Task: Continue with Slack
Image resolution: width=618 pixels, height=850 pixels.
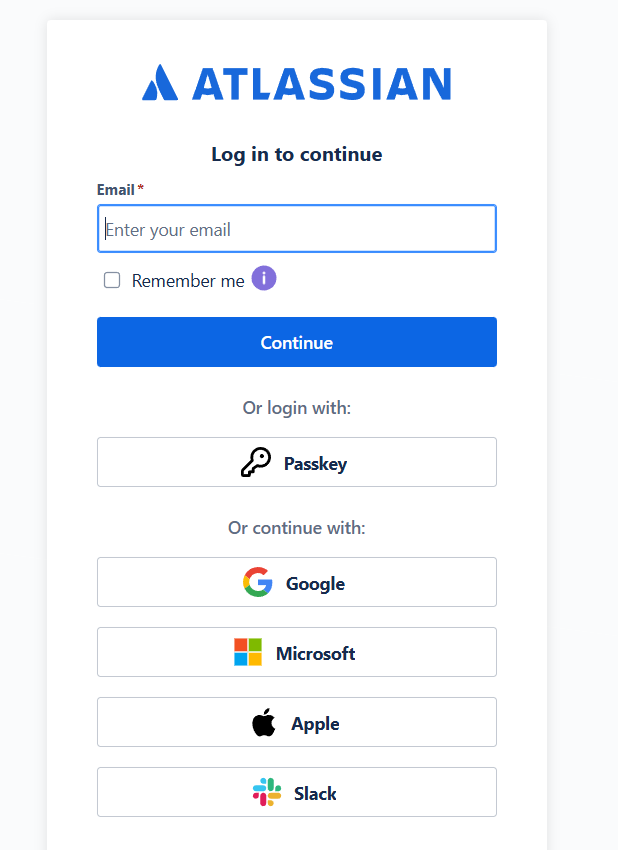Action: (296, 792)
